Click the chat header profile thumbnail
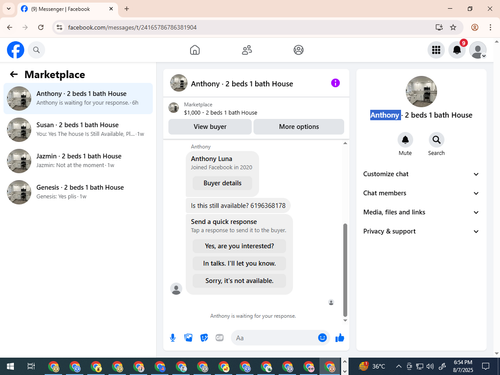Viewport: 500px width, 375px height. click(x=179, y=83)
